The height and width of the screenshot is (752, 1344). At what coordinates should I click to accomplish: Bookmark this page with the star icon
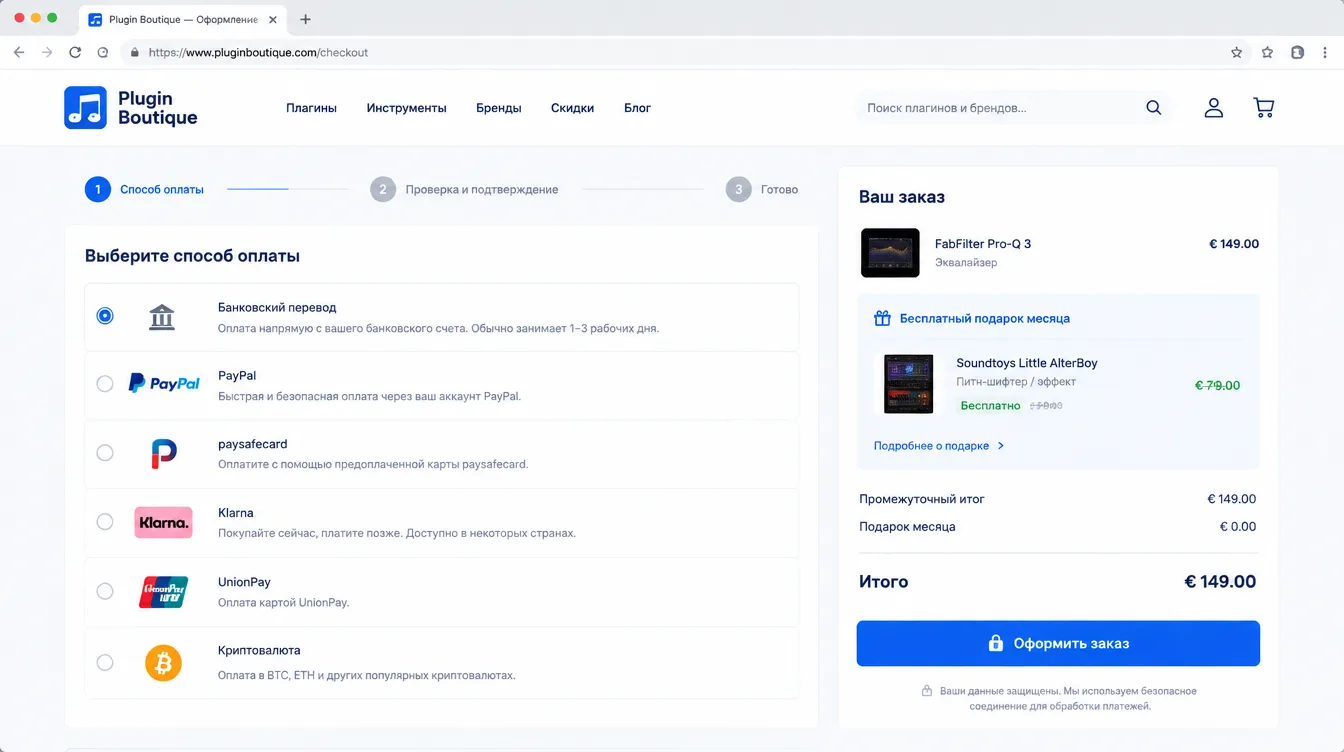coord(1237,52)
